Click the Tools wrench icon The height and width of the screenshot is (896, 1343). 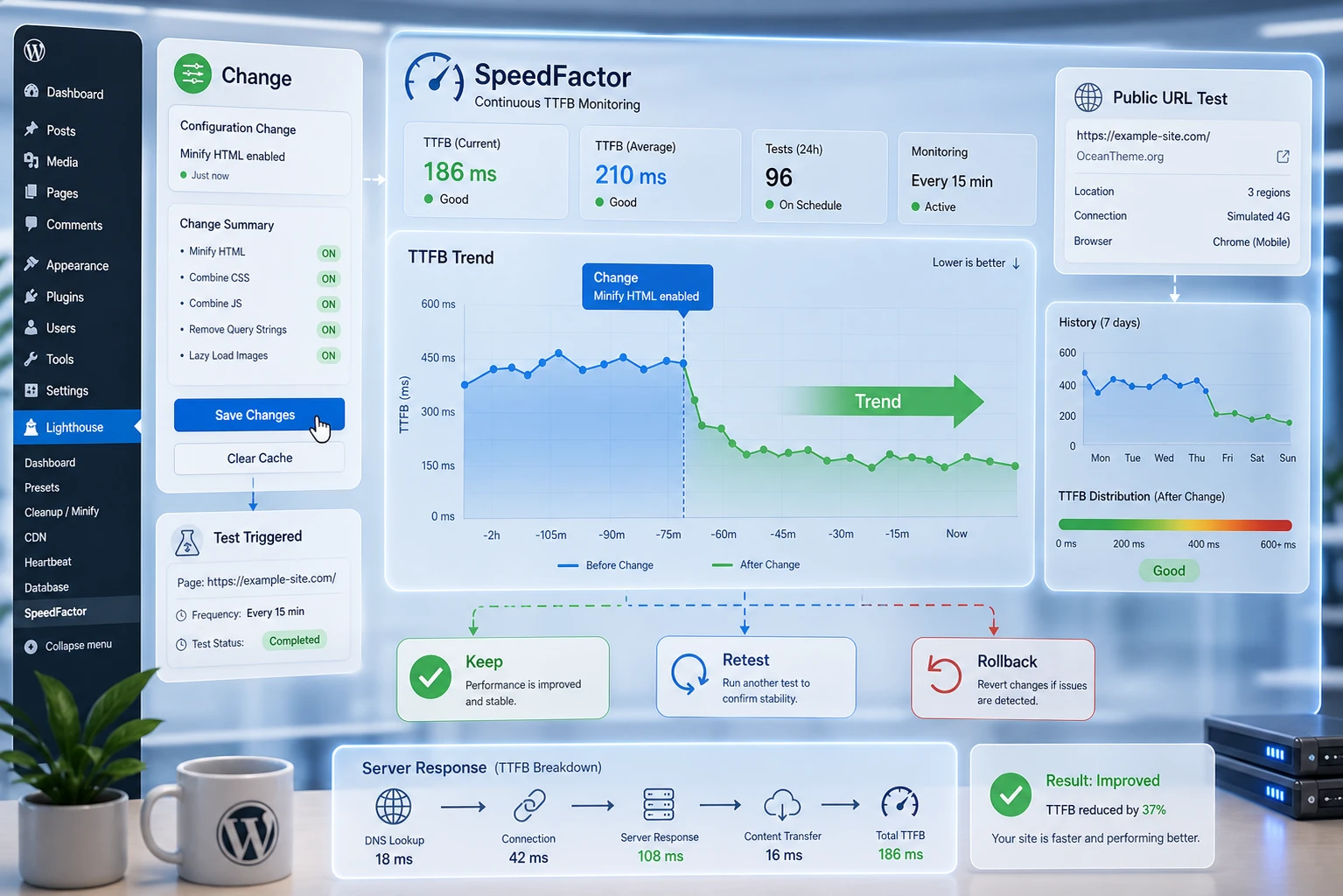click(31, 359)
